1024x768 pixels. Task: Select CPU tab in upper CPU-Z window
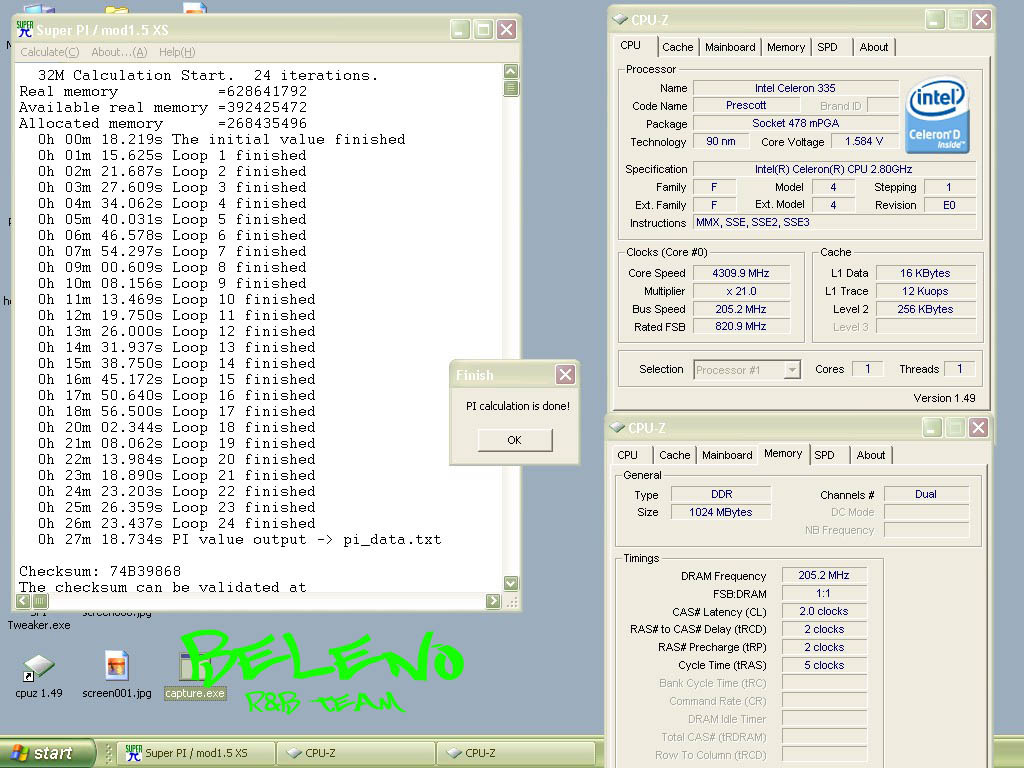[630, 45]
